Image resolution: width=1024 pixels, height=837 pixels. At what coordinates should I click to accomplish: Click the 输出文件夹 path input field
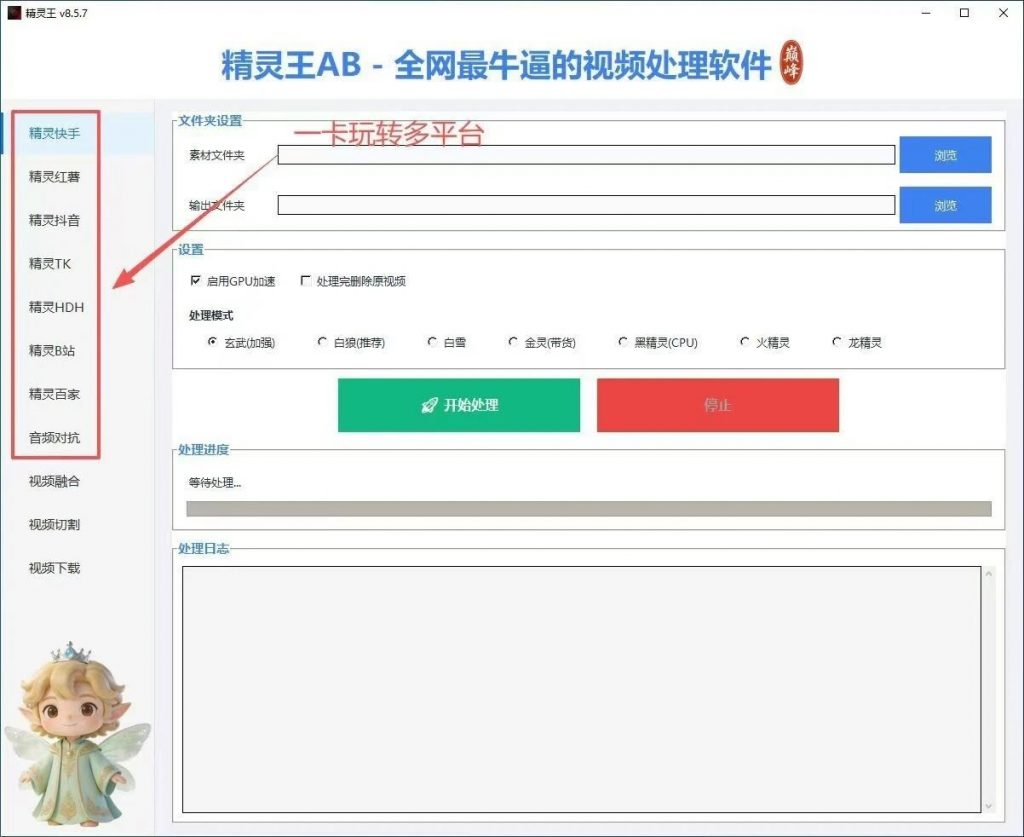click(x=586, y=205)
